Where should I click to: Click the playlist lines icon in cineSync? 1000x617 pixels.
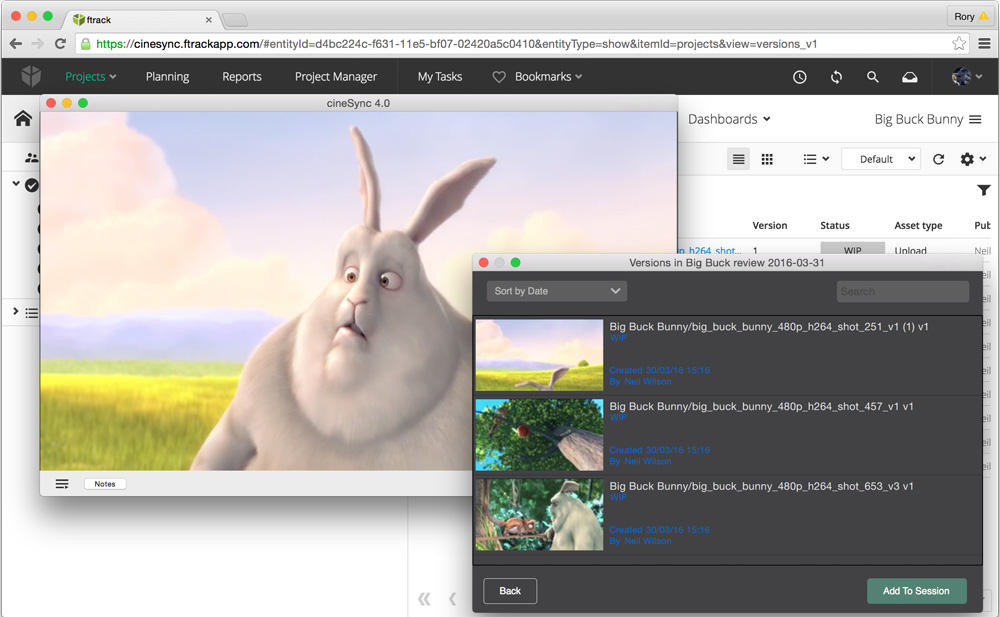[x=62, y=484]
